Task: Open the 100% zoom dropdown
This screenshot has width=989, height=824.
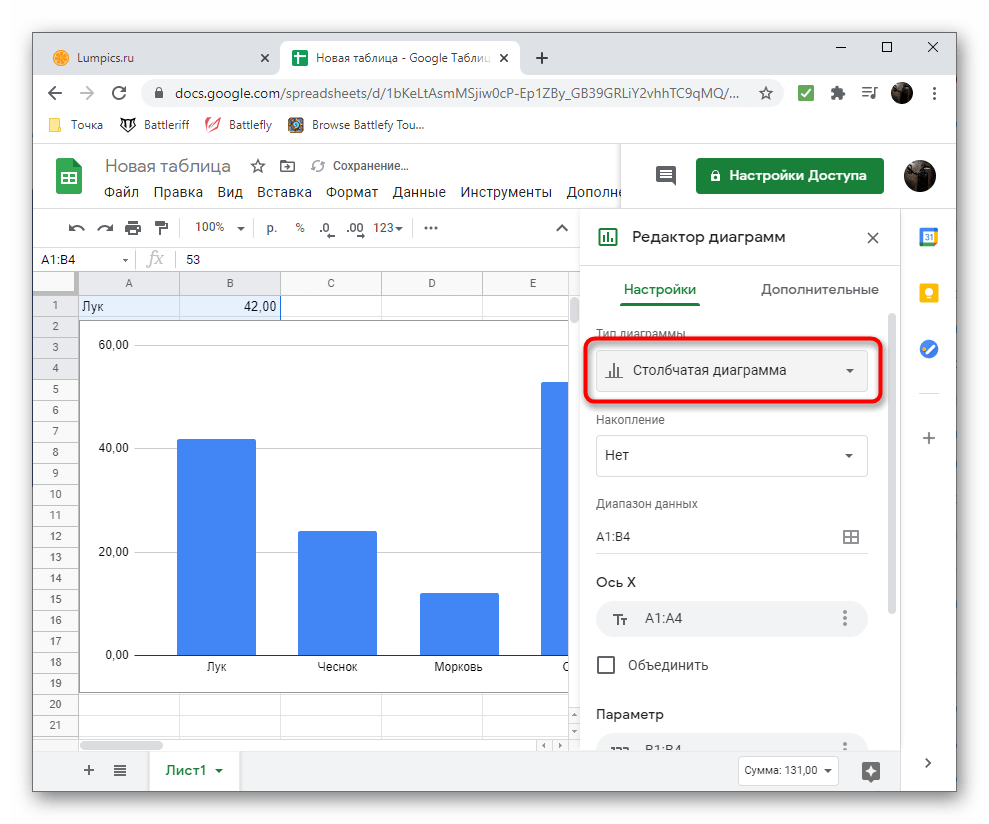Action: pyautogui.click(x=219, y=228)
